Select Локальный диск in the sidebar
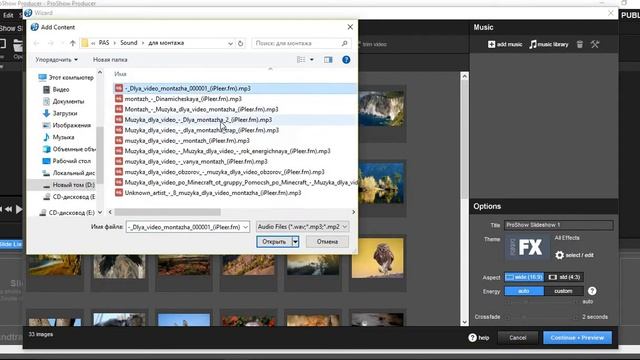 pyautogui.click(x=73, y=173)
